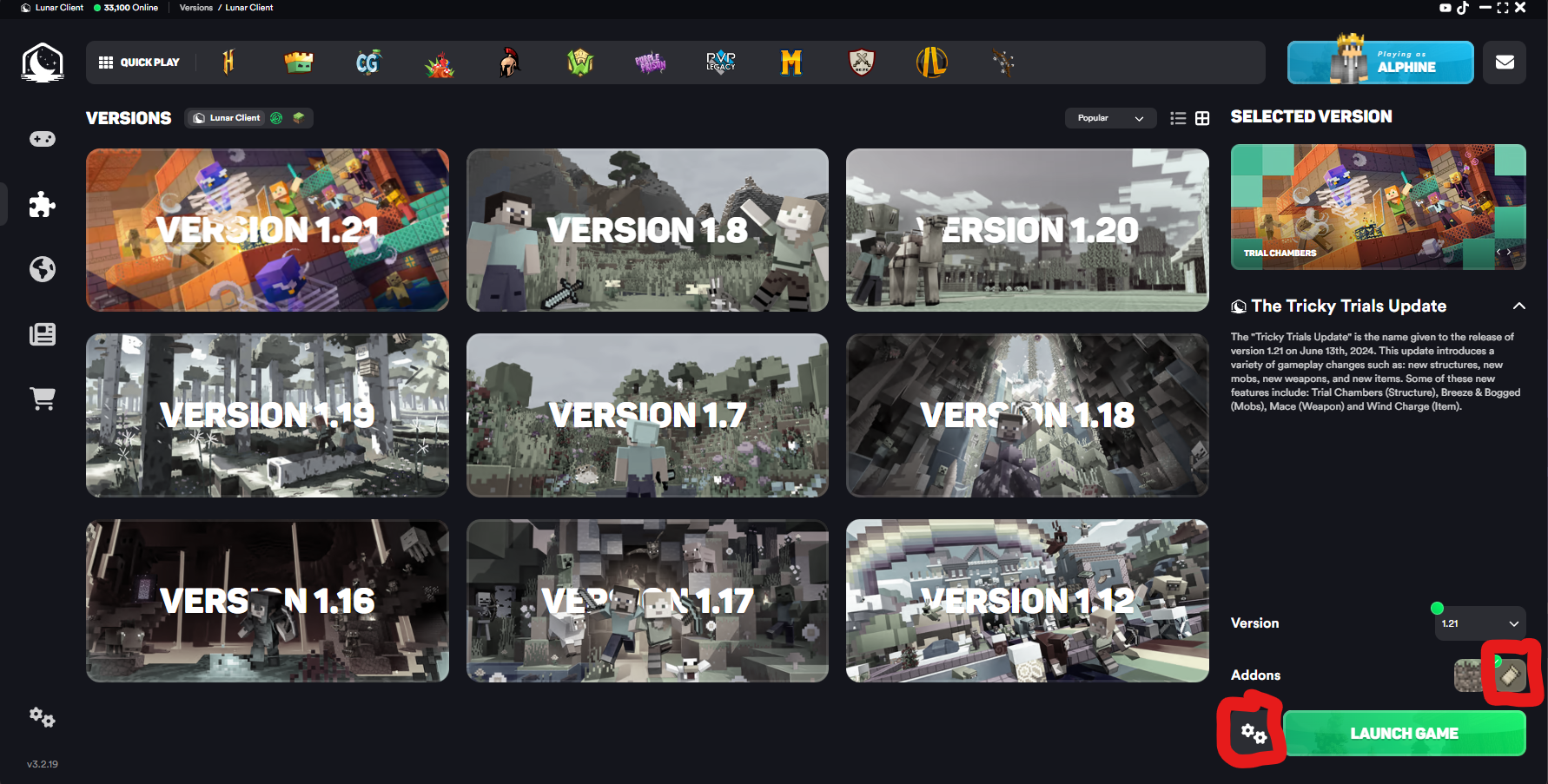Join the Hypixel server from quick play
1548x784 pixels.
228,63
